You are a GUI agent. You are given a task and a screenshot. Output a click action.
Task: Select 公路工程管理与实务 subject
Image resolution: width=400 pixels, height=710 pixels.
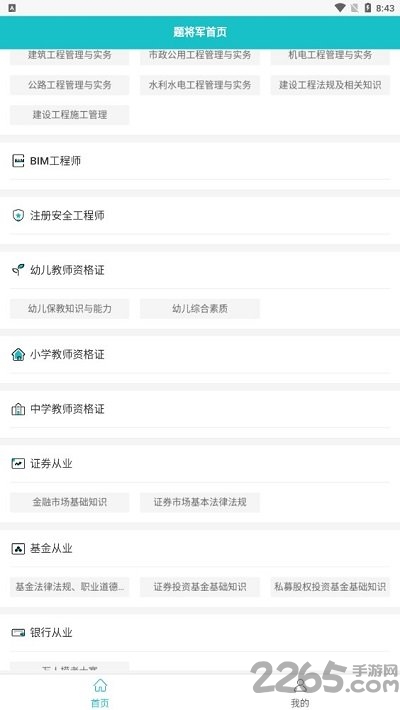[x=70, y=85]
